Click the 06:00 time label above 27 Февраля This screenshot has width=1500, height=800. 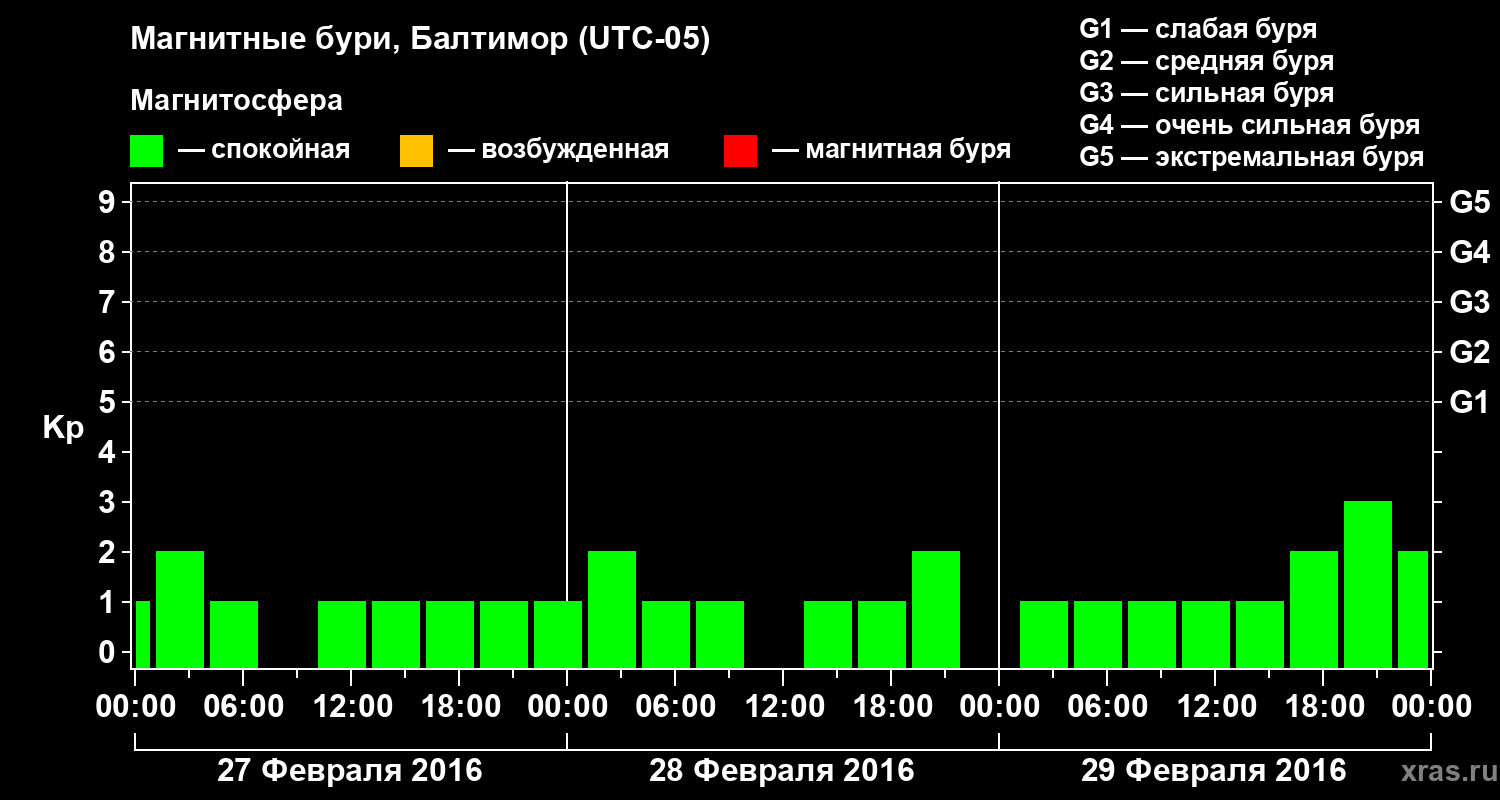[x=242, y=706]
